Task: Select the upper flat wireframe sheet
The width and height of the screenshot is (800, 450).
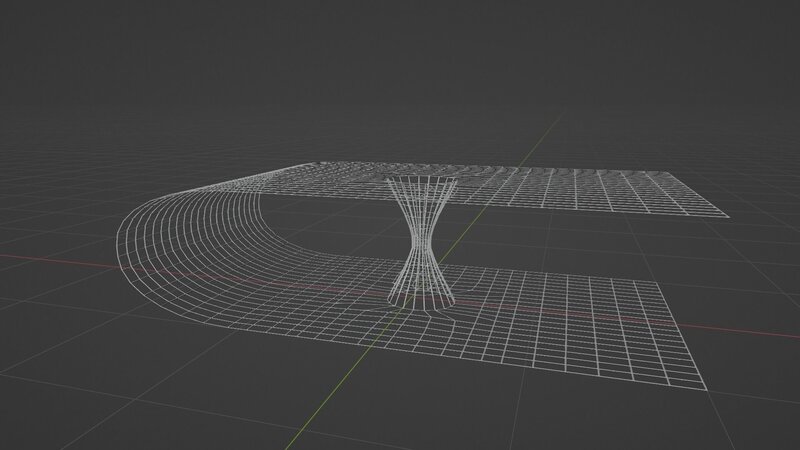Action: (x=560, y=190)
